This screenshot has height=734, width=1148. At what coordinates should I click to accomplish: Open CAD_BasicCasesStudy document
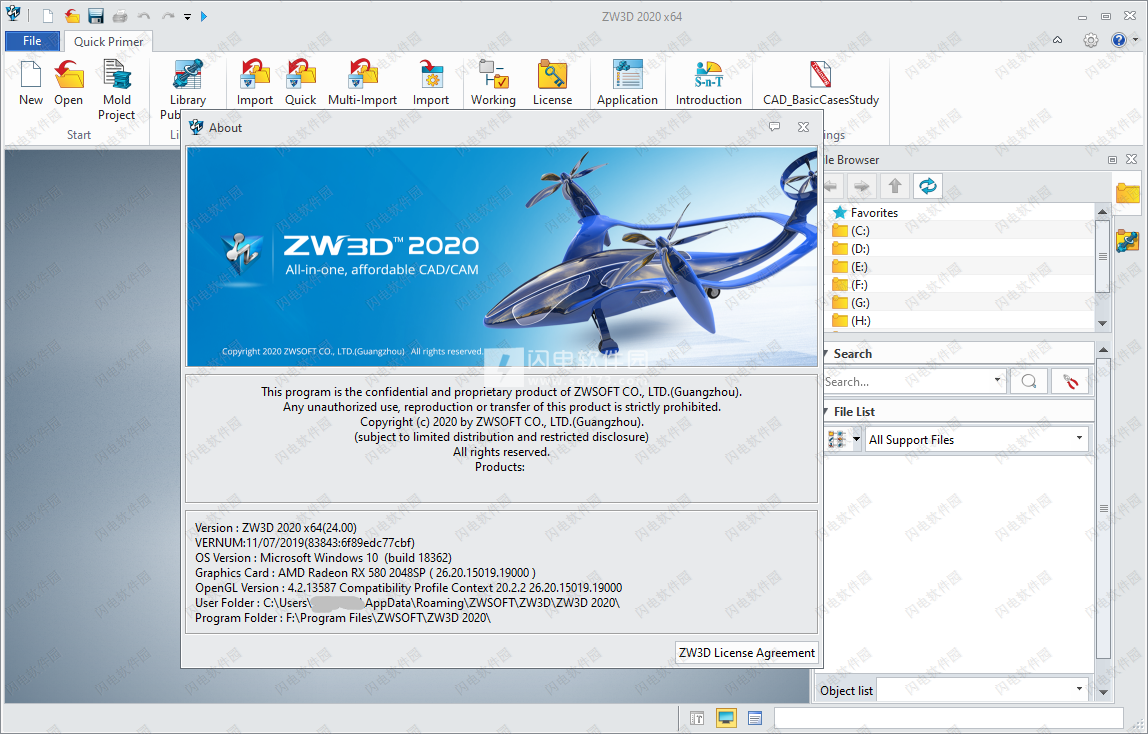tap(821, 76)
